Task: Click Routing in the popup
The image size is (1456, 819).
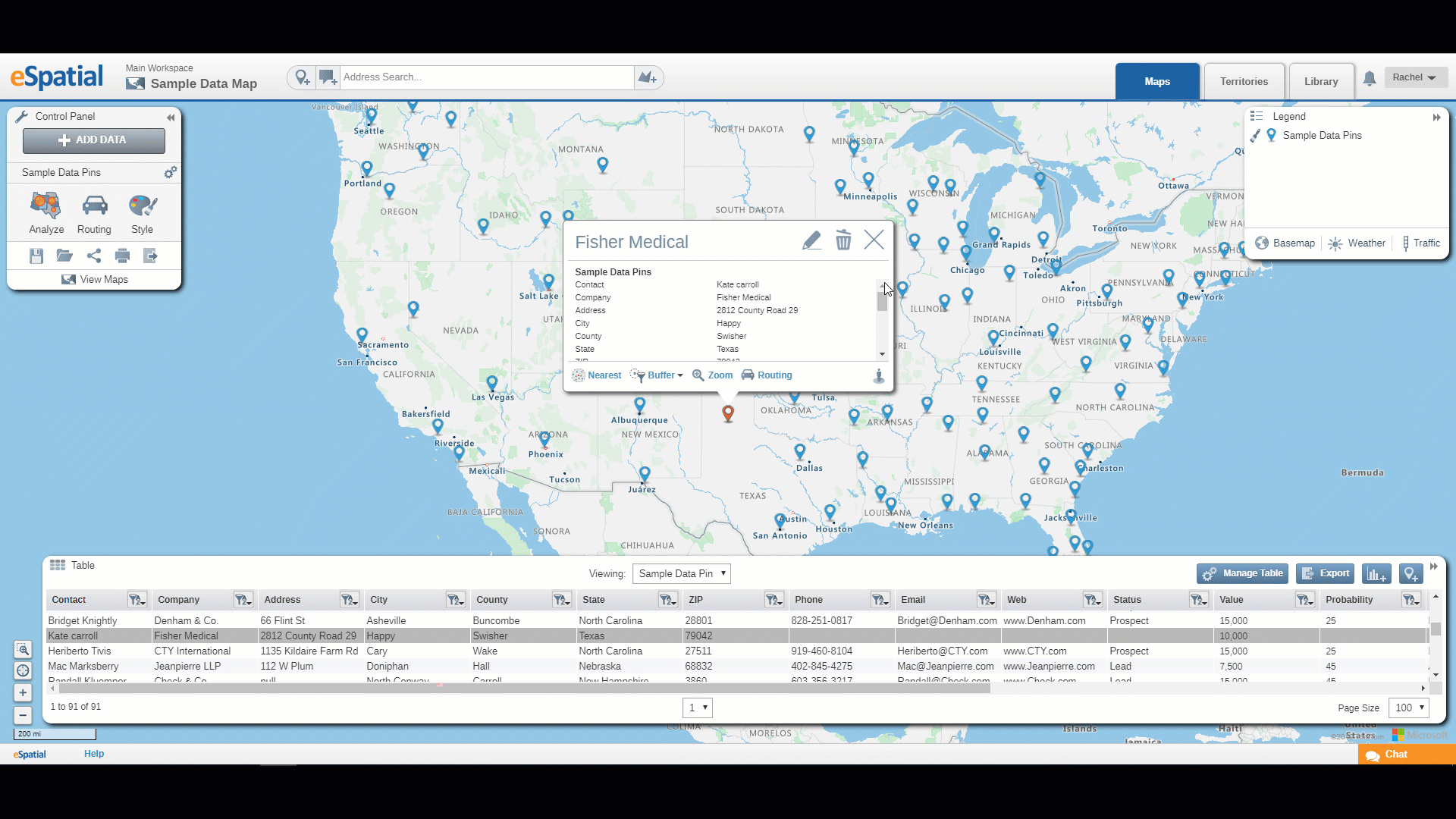Action: 767,375
